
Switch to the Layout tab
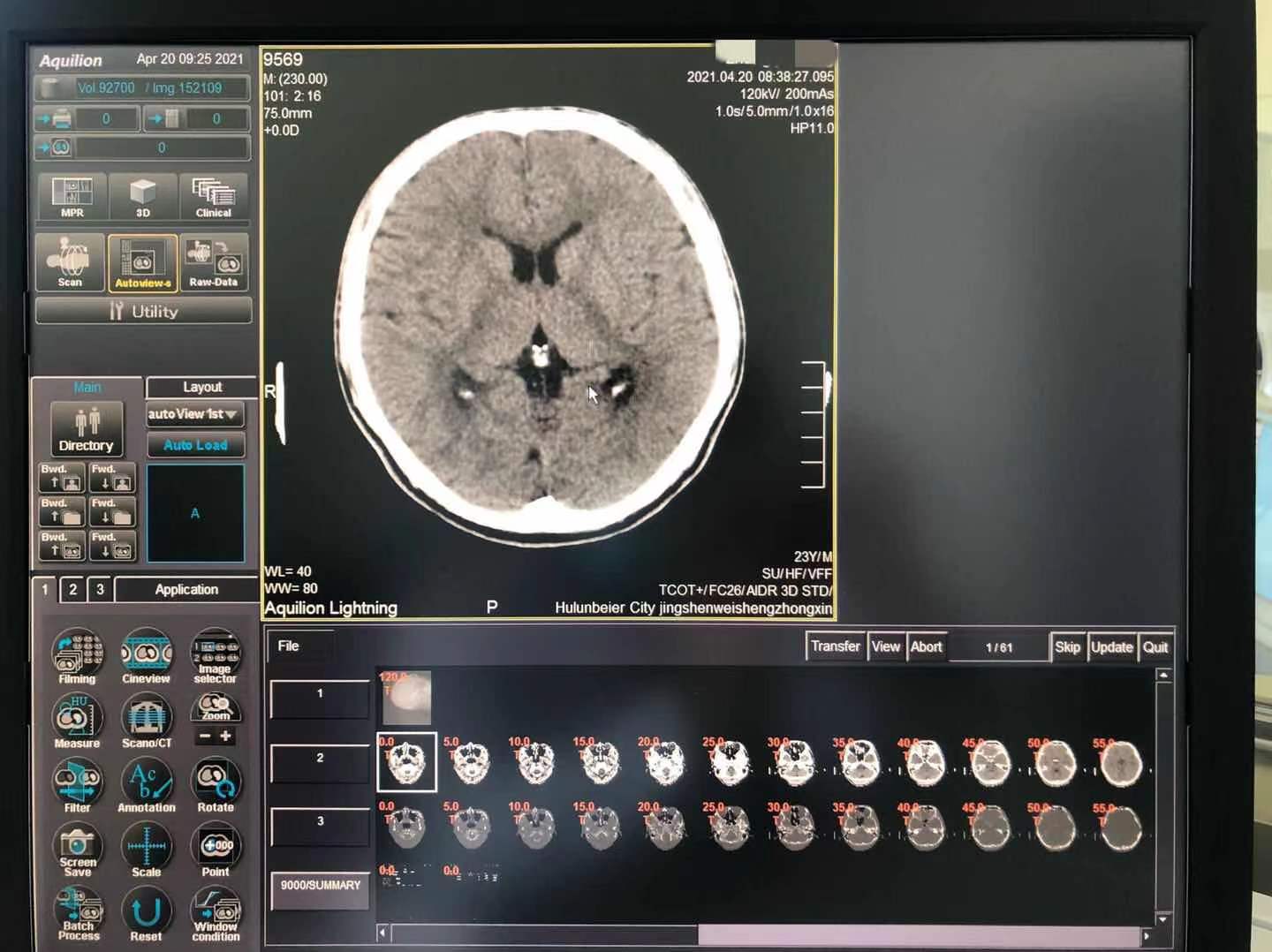(x=202, y=387)
